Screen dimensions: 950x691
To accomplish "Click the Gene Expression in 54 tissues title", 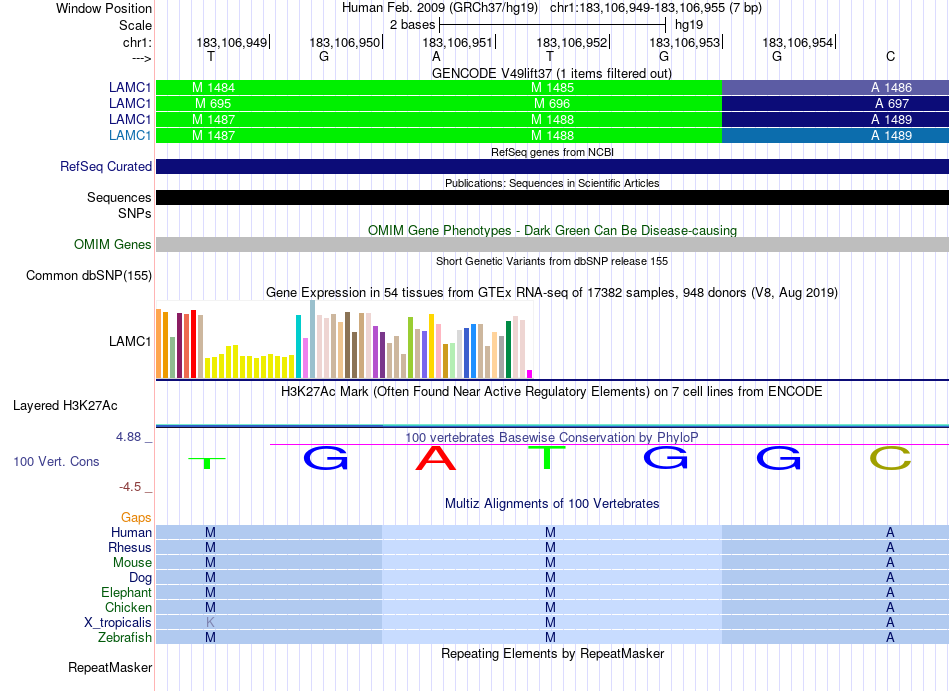I will (x=551, y=293).
